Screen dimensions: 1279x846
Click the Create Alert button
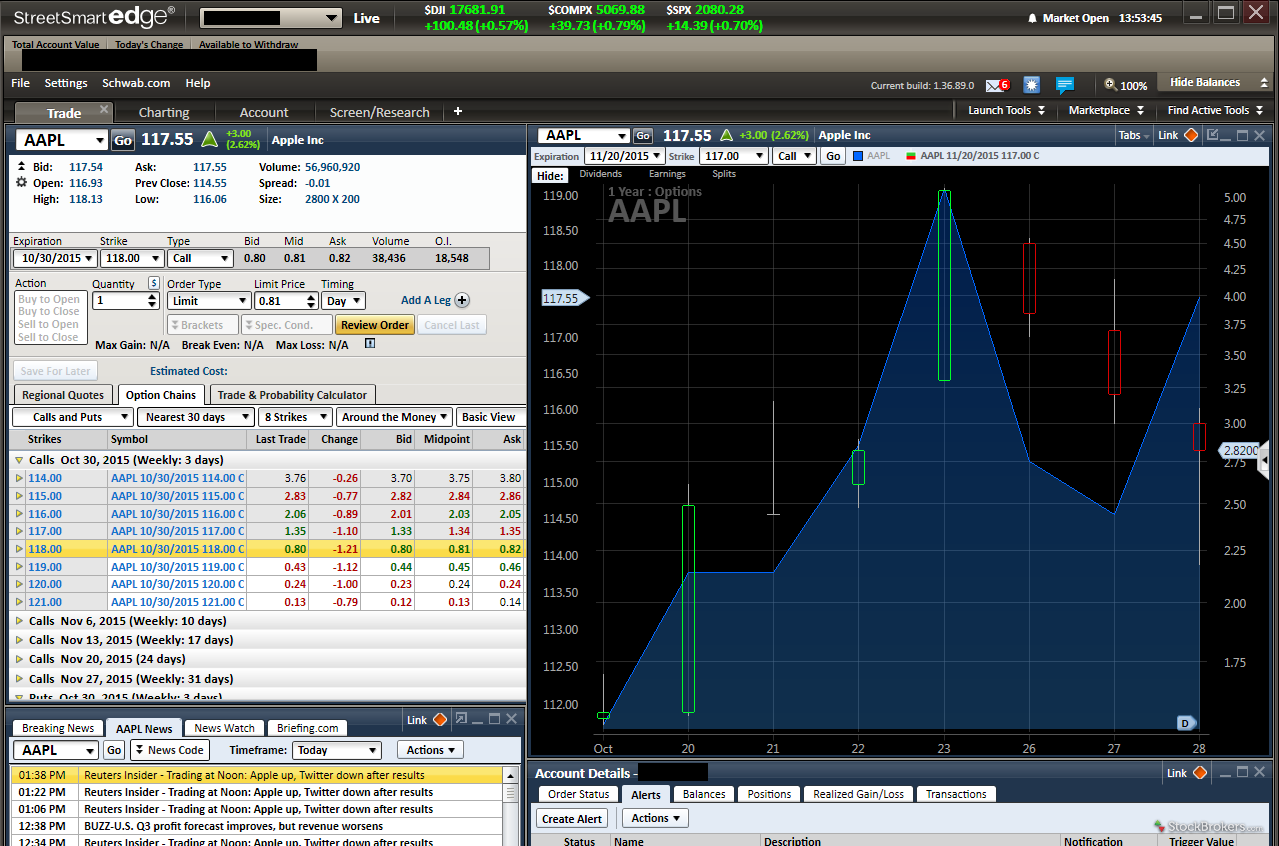(572, 818)
